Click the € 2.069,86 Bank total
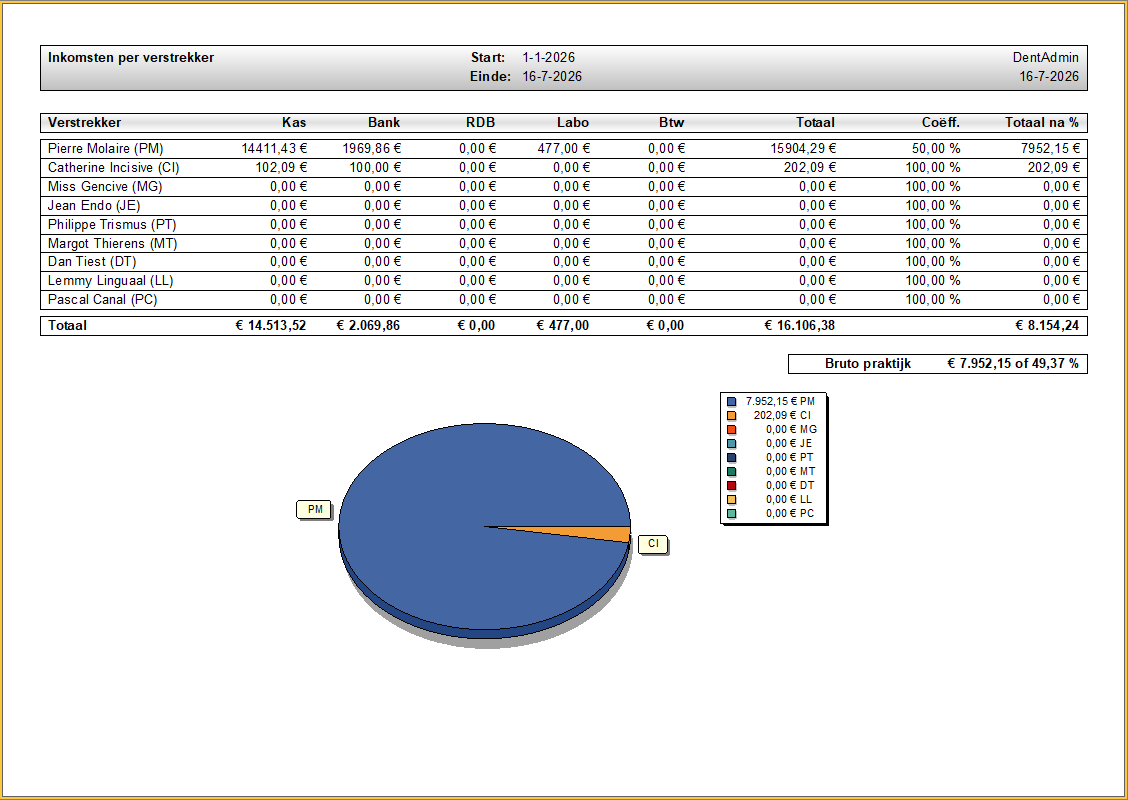 pos(368,326)
